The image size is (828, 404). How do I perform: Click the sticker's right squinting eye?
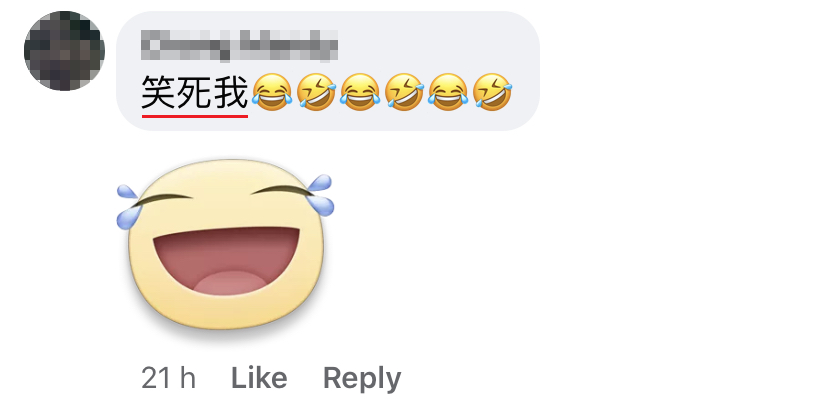pyautogui.click(x=279, y=190)
